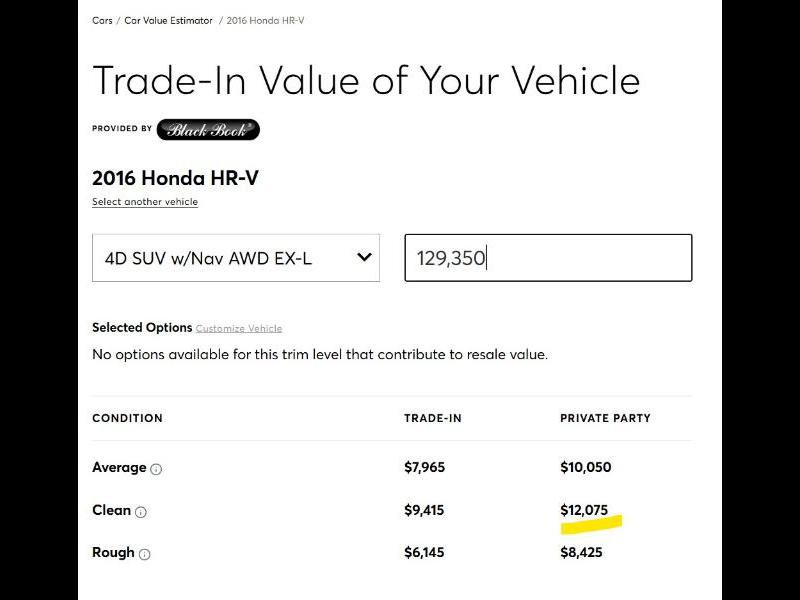Image resolution: width=800 pixels, height=600 pixels.
Task: Click the Black Book logo
Action: pos(207,129)
